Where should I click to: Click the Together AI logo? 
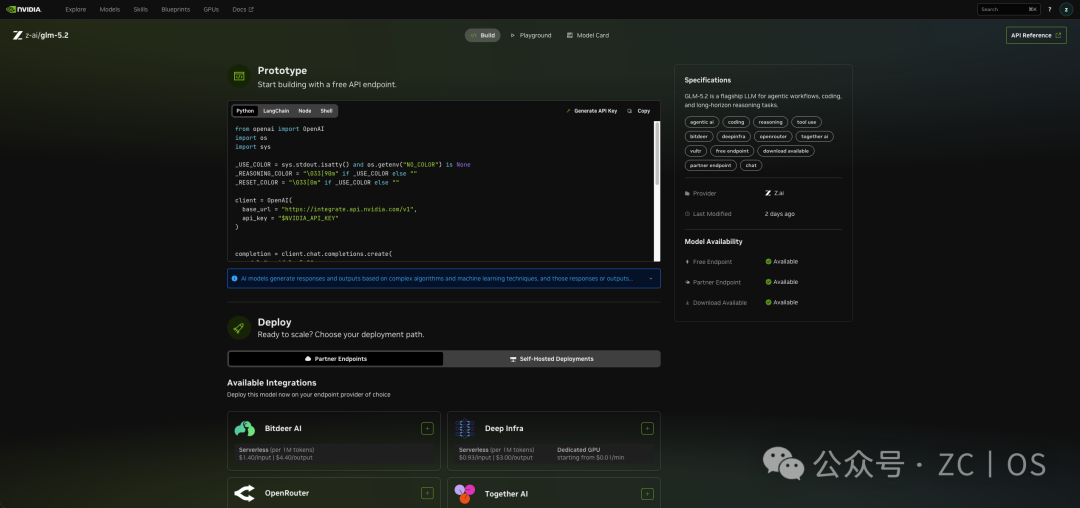(x=465, y=493)
